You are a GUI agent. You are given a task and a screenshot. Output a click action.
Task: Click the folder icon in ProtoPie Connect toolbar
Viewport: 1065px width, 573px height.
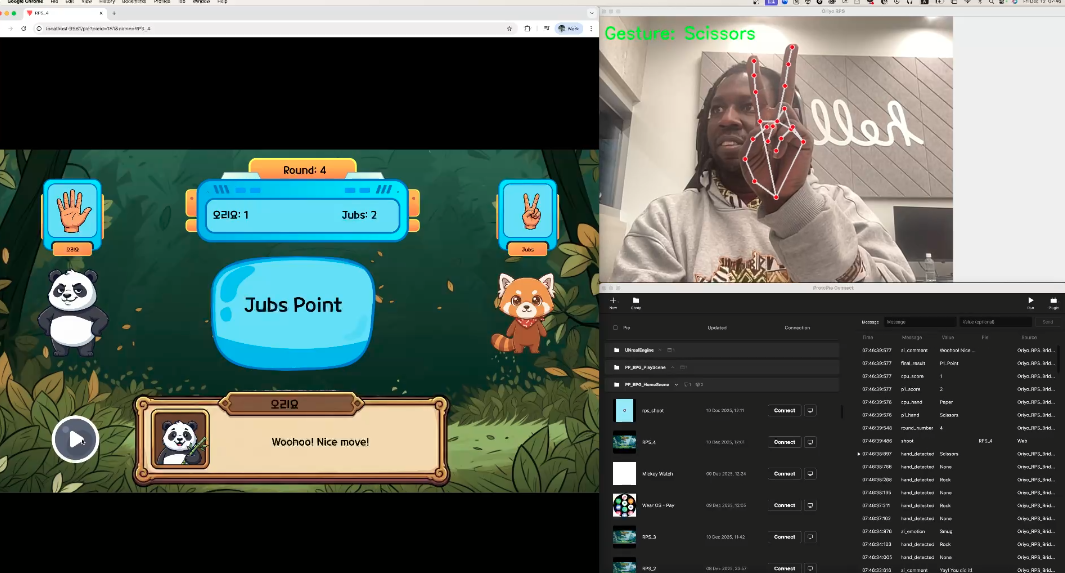636,302
